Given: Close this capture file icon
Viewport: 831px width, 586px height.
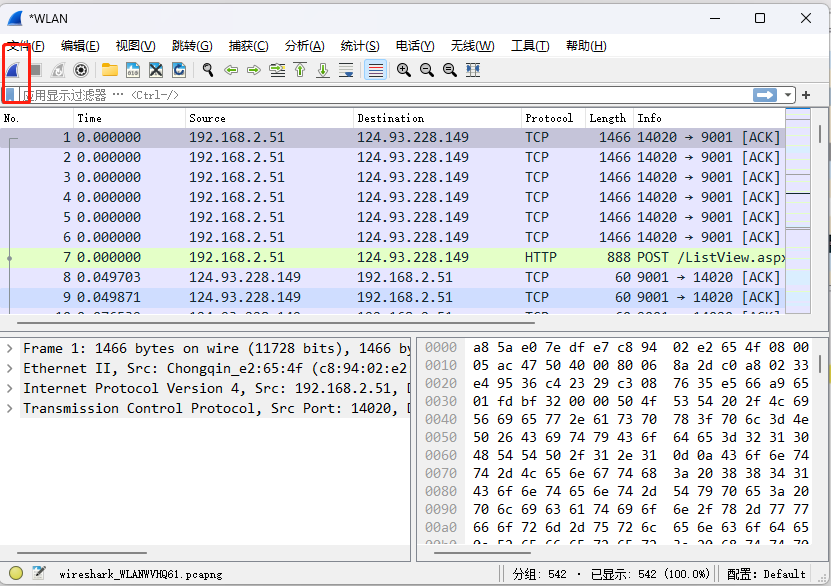Looking at the screenshot, I should tap(155, 70).
